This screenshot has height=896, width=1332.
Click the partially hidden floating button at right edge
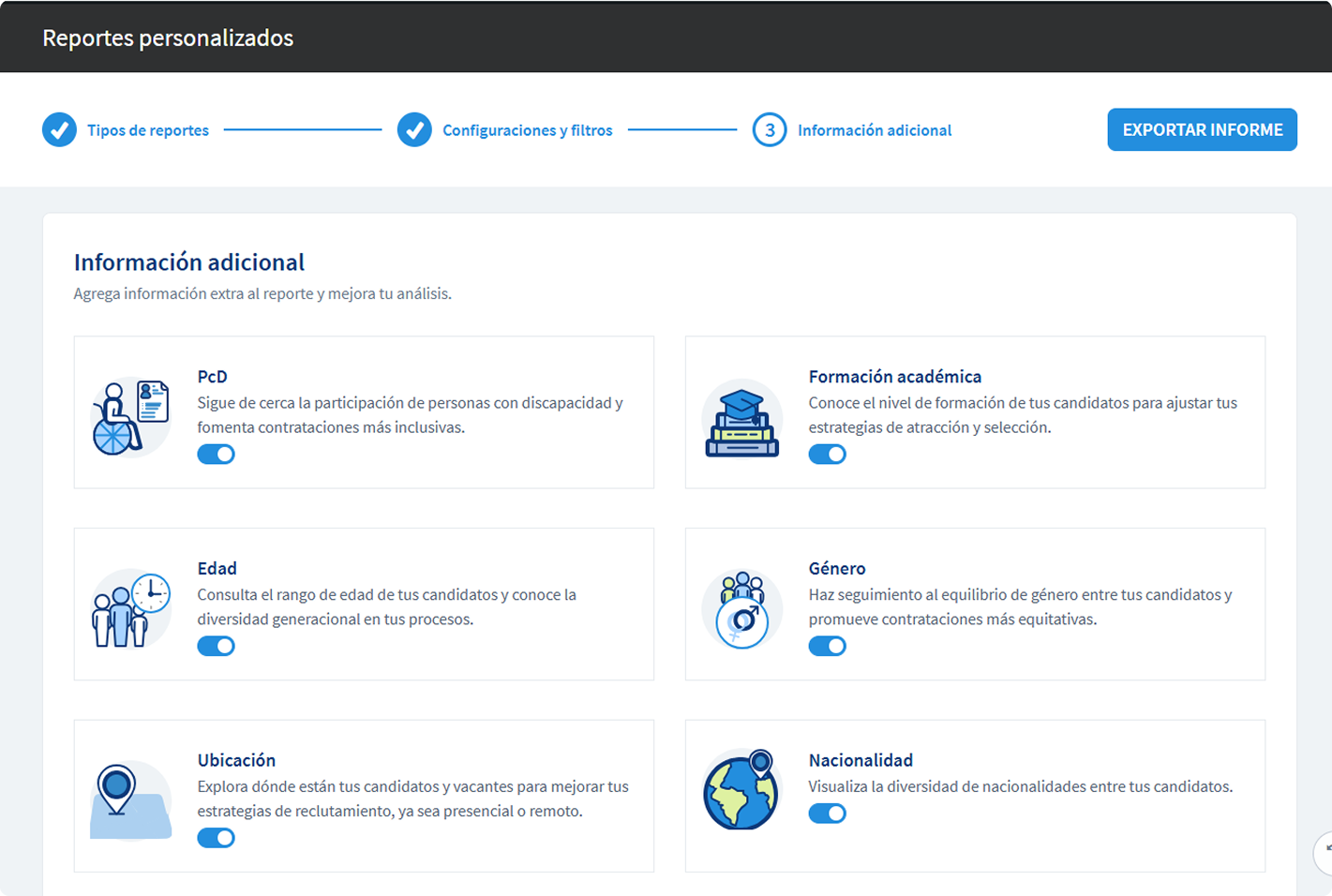click(1324, 852)
